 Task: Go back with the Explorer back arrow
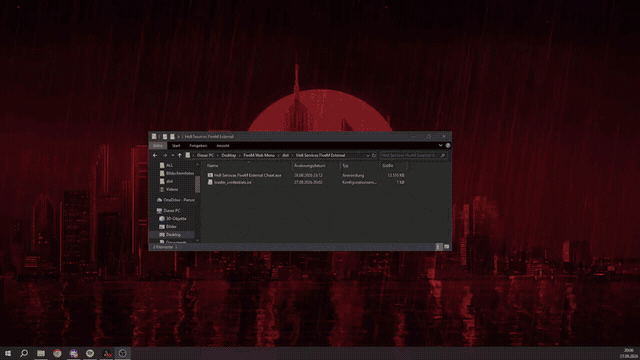[155, 155]
